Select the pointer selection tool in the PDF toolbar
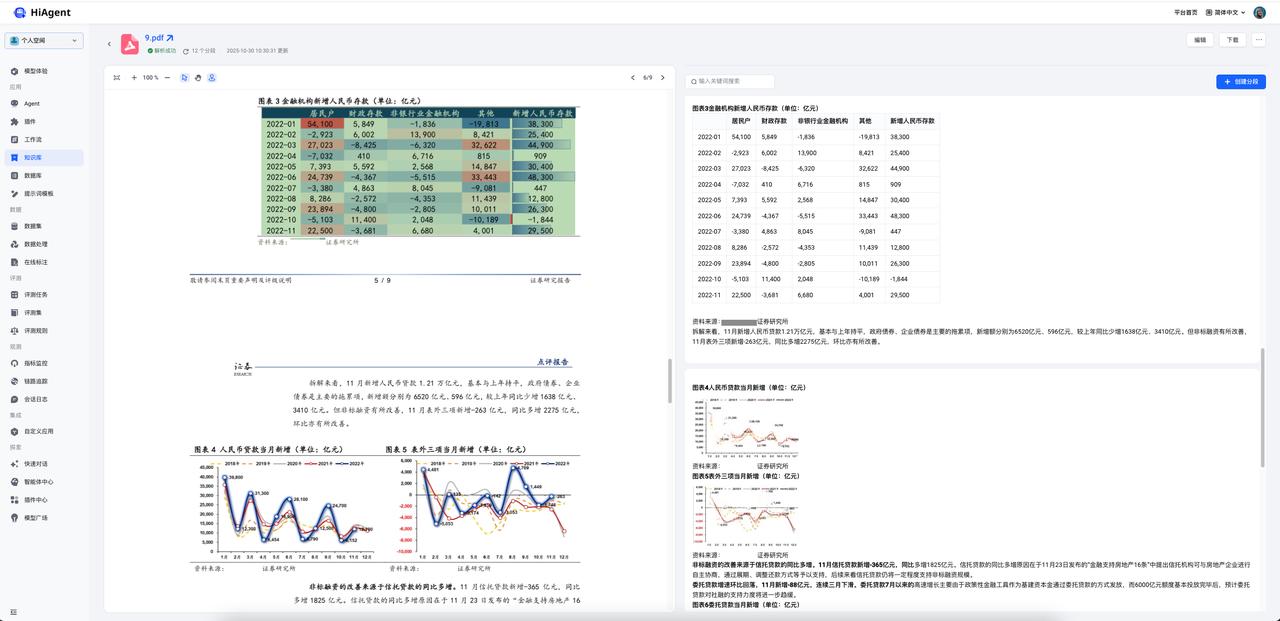This screenshot has height=621, width=1280. [x=185, y=77]
